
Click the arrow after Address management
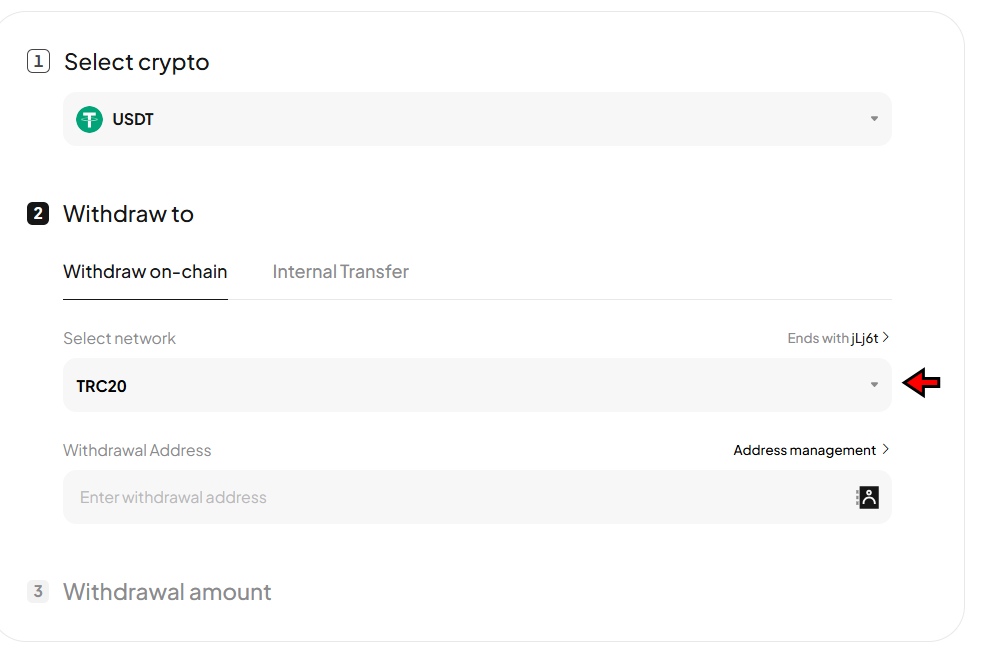pos(885,449)
